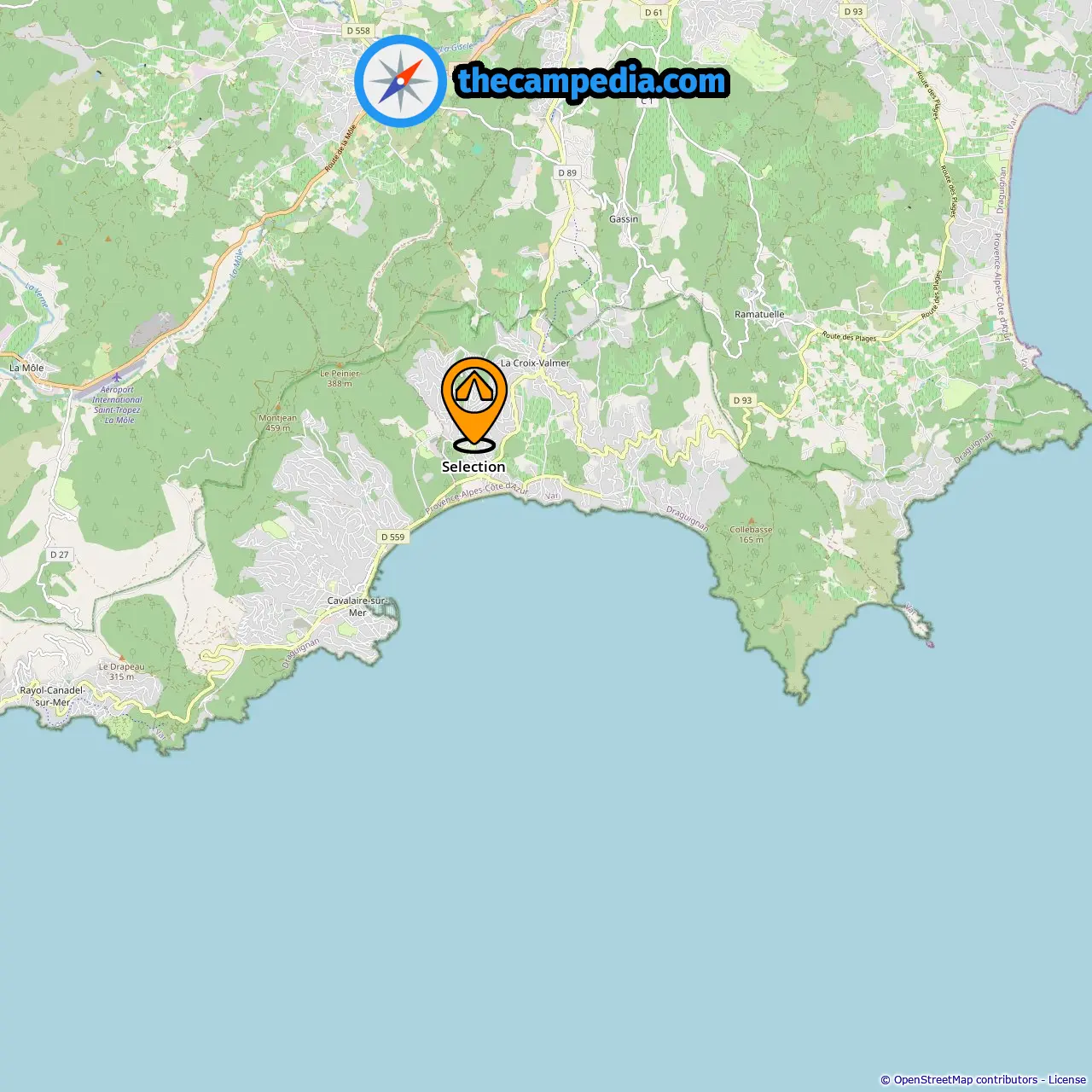Click the airport plane icon near La Môle

(x=117, y=377)
